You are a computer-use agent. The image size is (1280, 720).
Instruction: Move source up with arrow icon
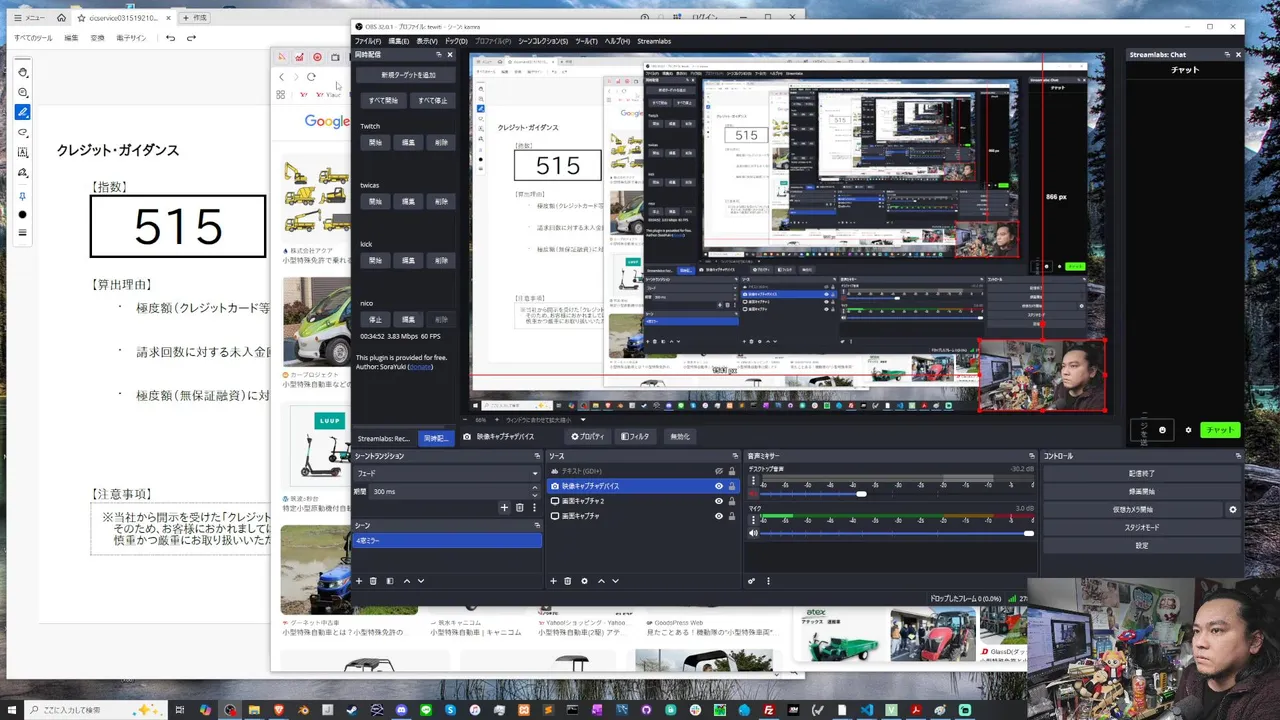point(601,581)
